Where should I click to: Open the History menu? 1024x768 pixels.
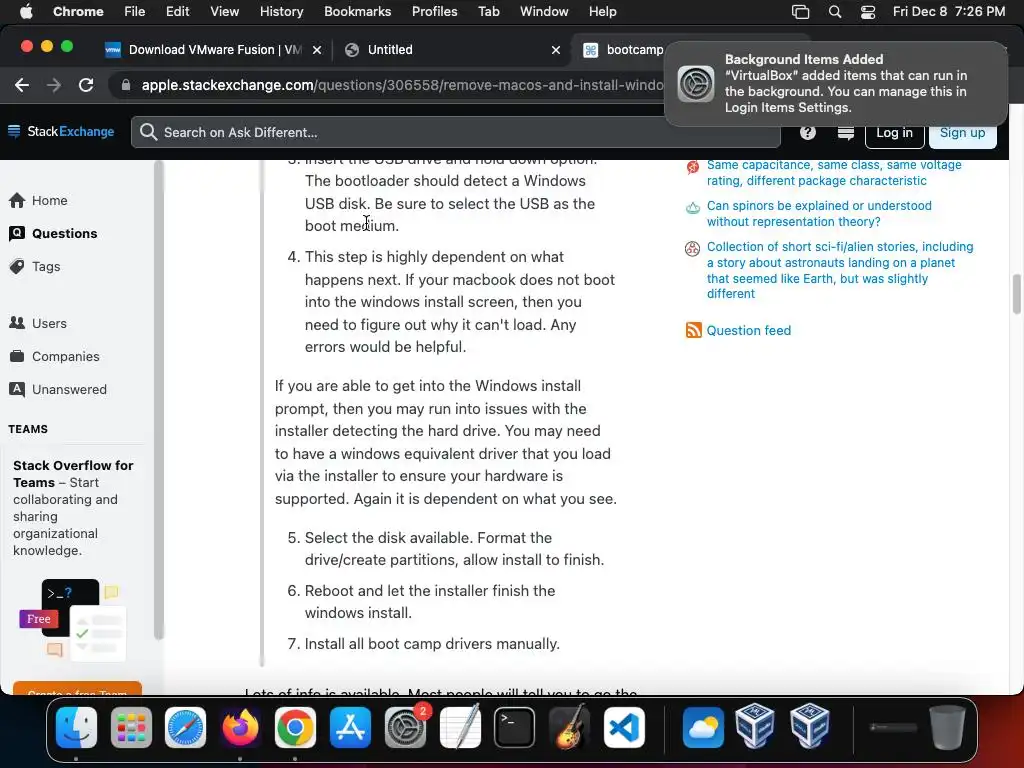point(281,11)
